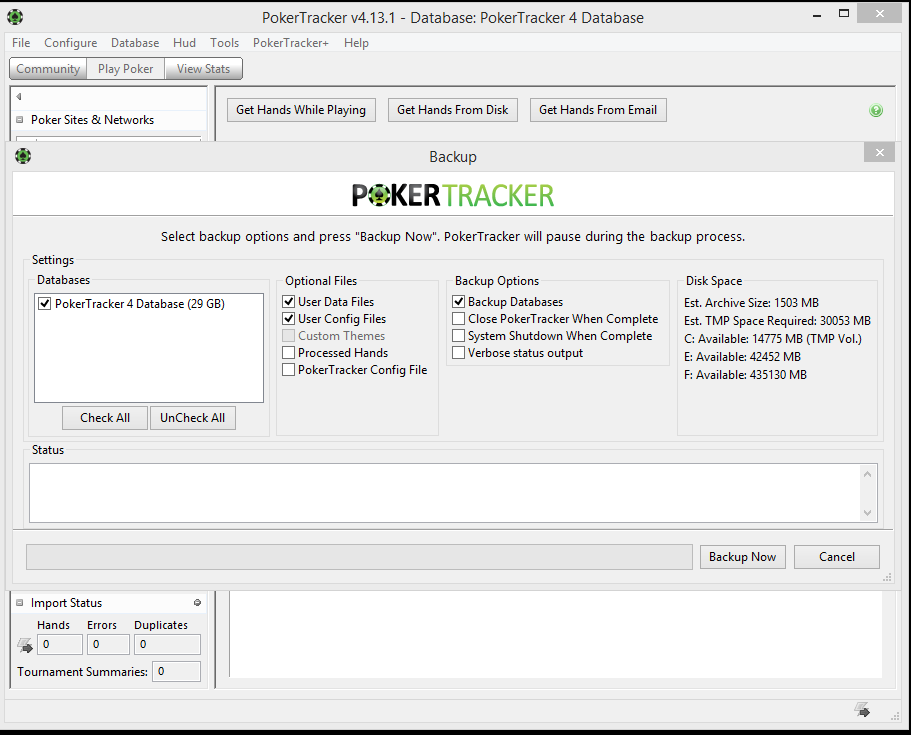Enable System Shutdown When Complete

(458, 336)
